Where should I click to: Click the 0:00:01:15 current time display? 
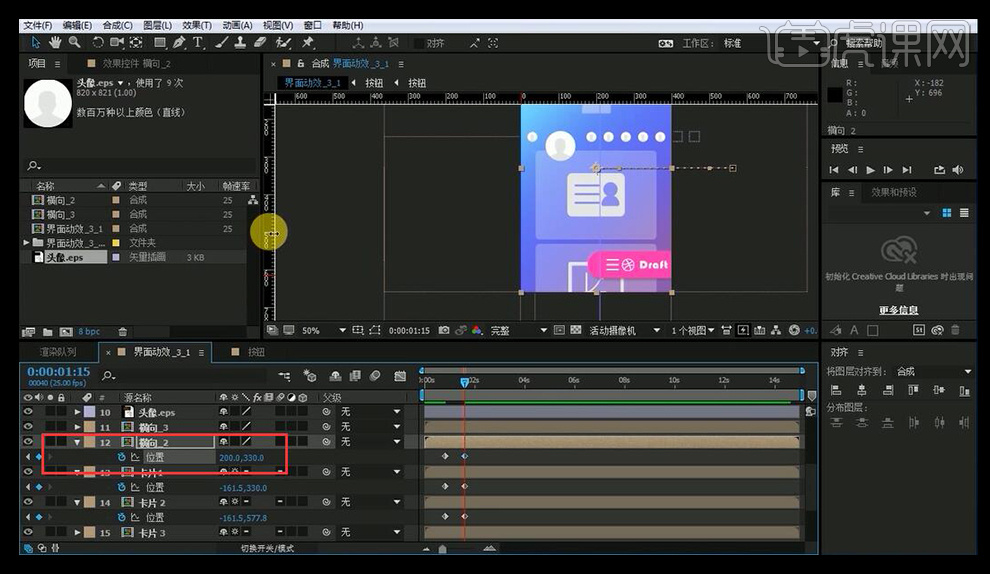(59, 371)
